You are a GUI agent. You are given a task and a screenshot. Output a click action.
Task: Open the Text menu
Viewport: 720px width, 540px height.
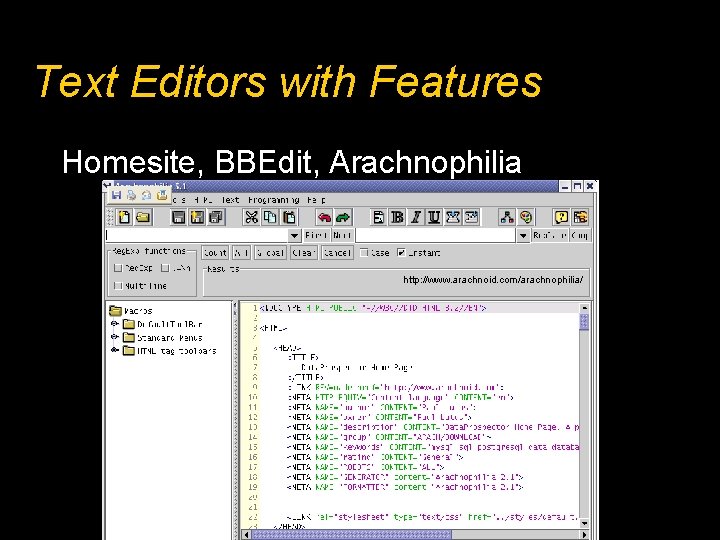230,200
